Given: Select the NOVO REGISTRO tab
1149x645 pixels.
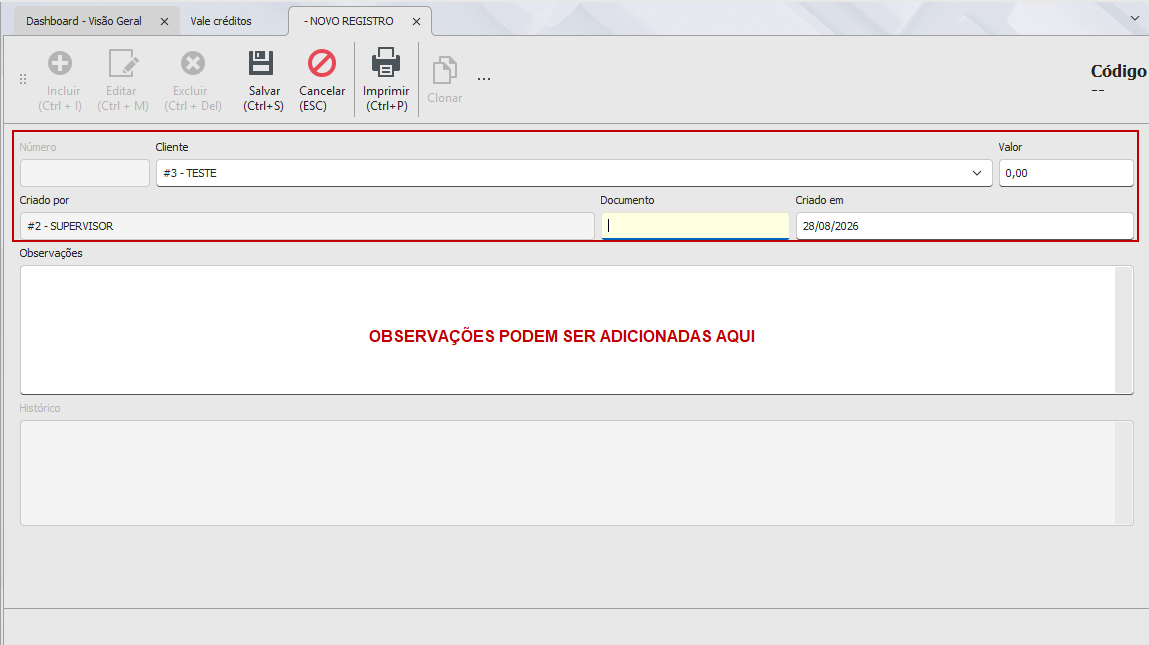Looking at the screenshot, I should (x=349, y=21).
